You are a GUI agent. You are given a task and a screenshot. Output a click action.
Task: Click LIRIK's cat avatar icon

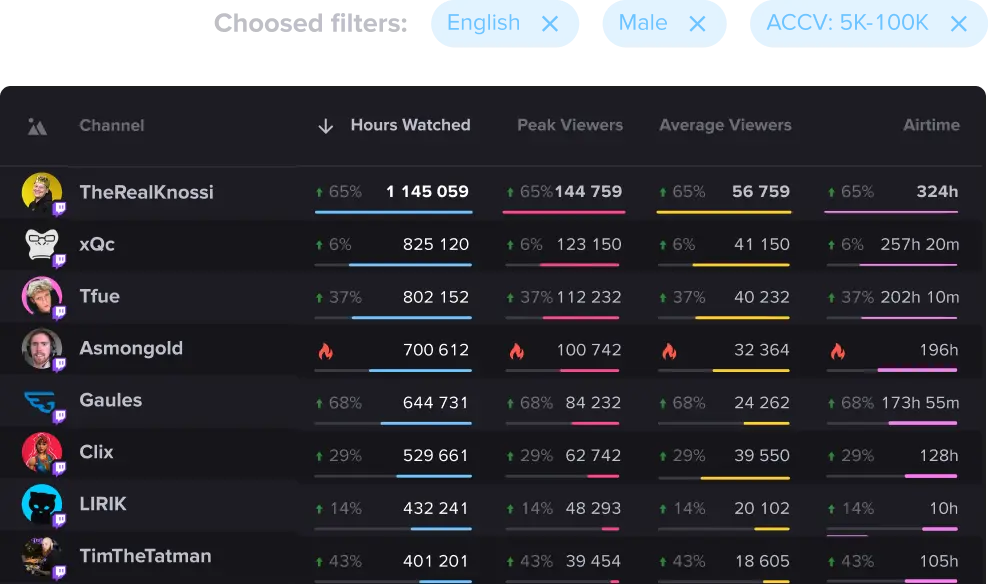pos(42,504)
